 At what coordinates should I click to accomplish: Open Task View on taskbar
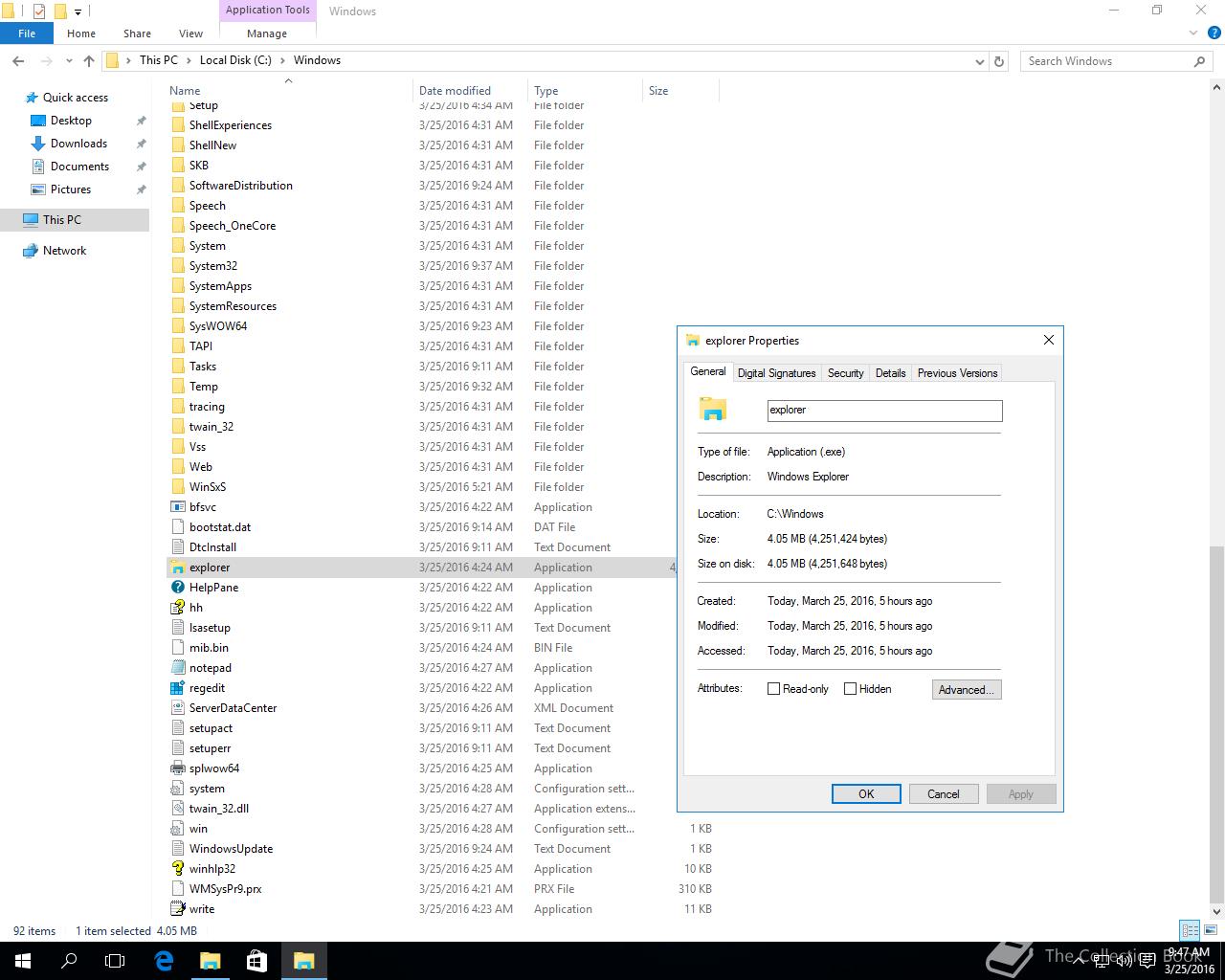pos(115,961)
